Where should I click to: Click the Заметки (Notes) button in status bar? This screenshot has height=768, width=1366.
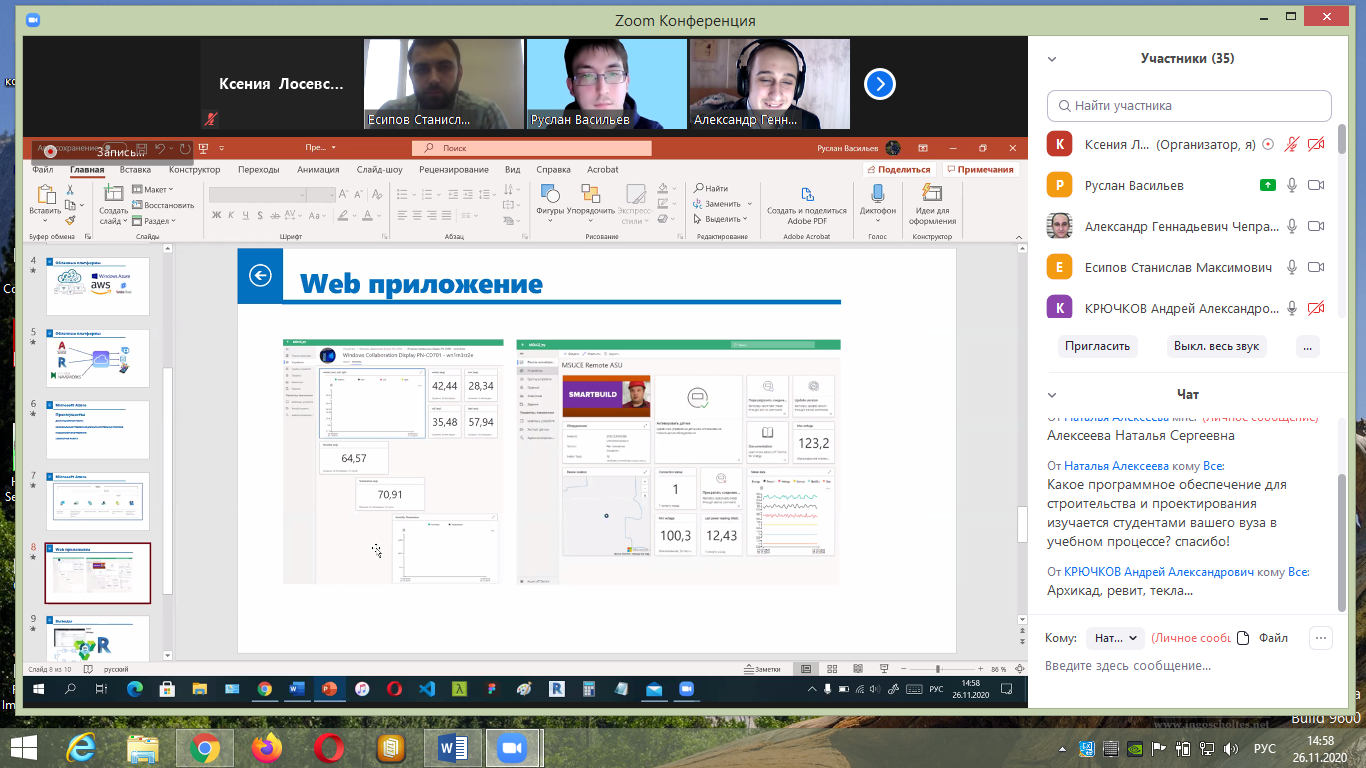pyautogui.click(x=762, y=669)
